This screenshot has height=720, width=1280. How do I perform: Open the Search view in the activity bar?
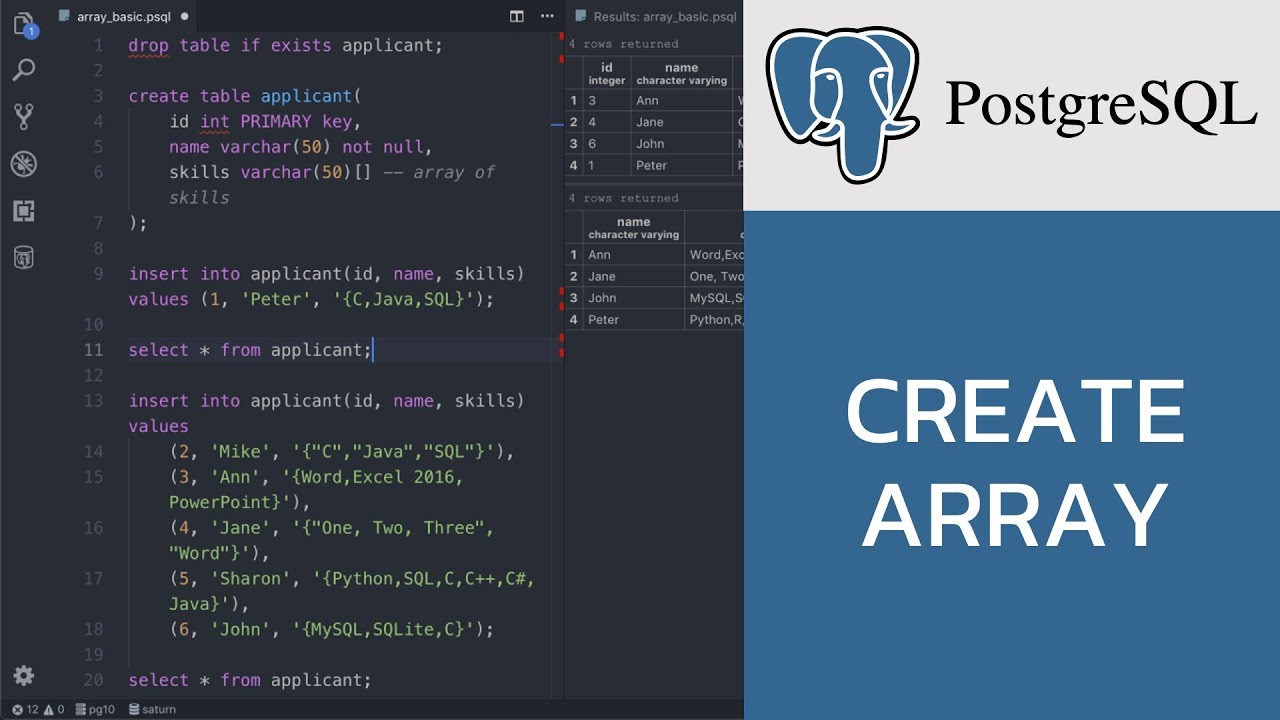(x=24, y=70)
